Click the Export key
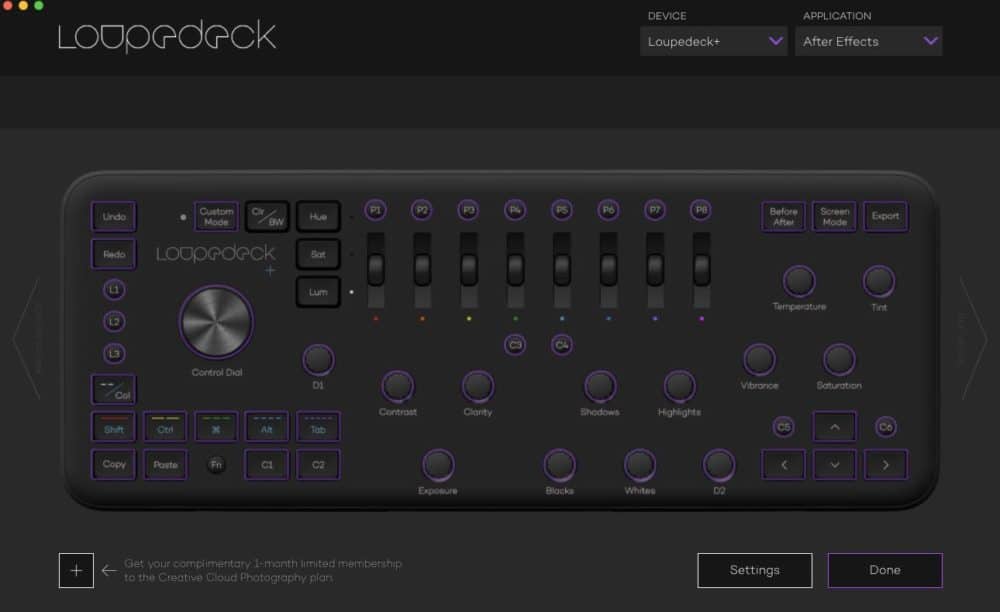 [x=885, y=217]
